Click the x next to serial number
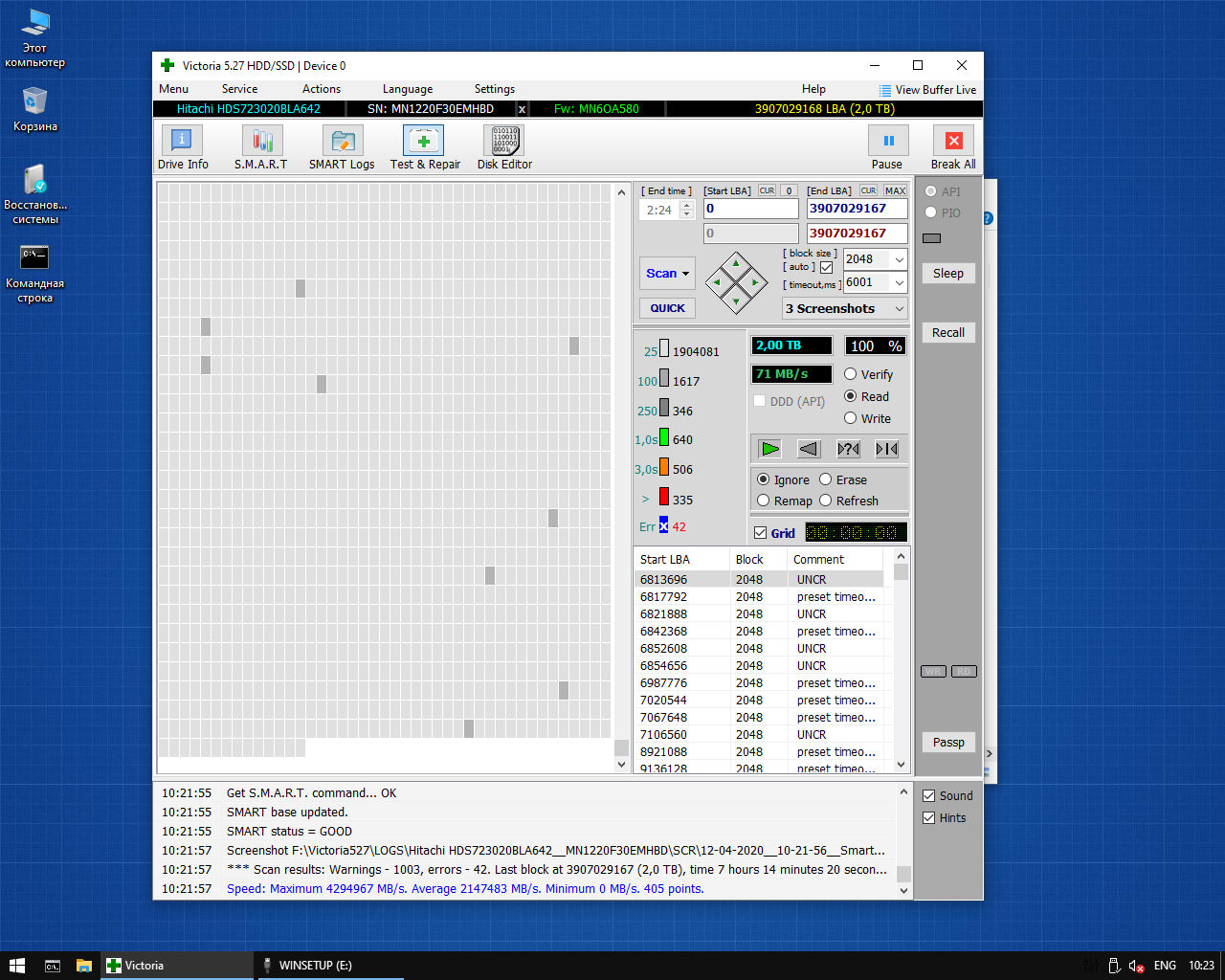 coord(522,109)
